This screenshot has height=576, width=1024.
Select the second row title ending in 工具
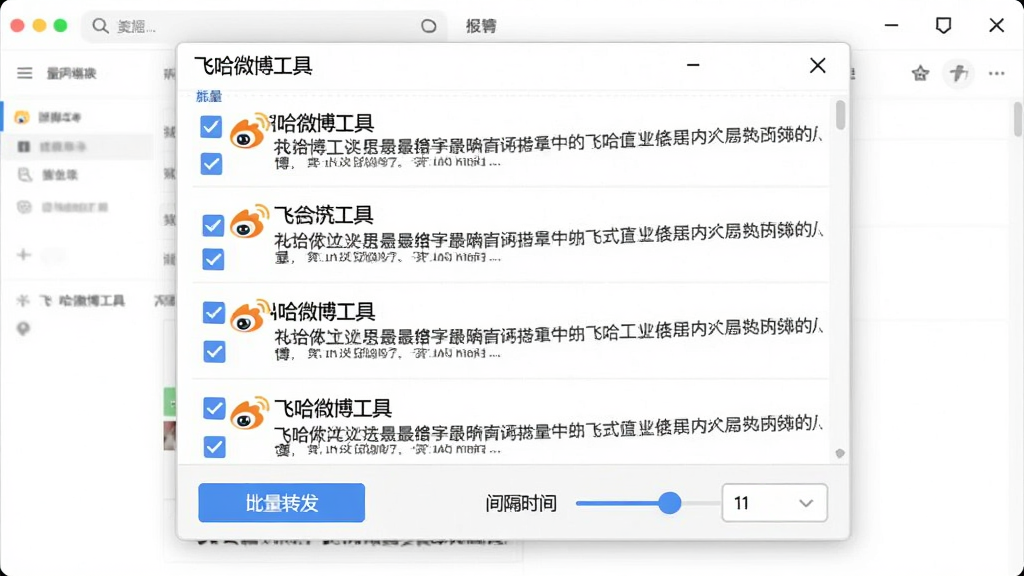coord(323,215)
